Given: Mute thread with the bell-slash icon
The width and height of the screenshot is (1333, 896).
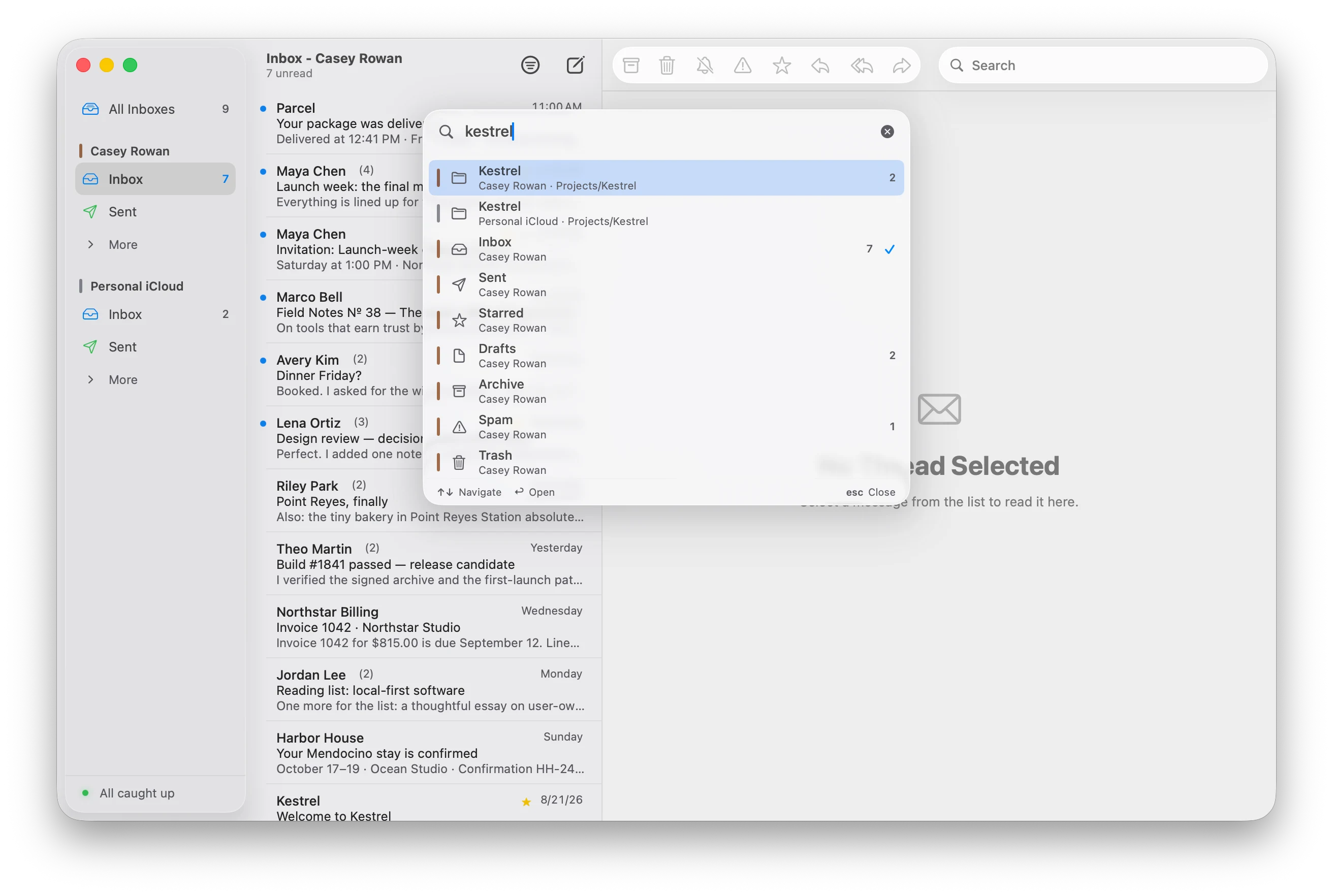Looking at the screenshot, I should [705, 65].
